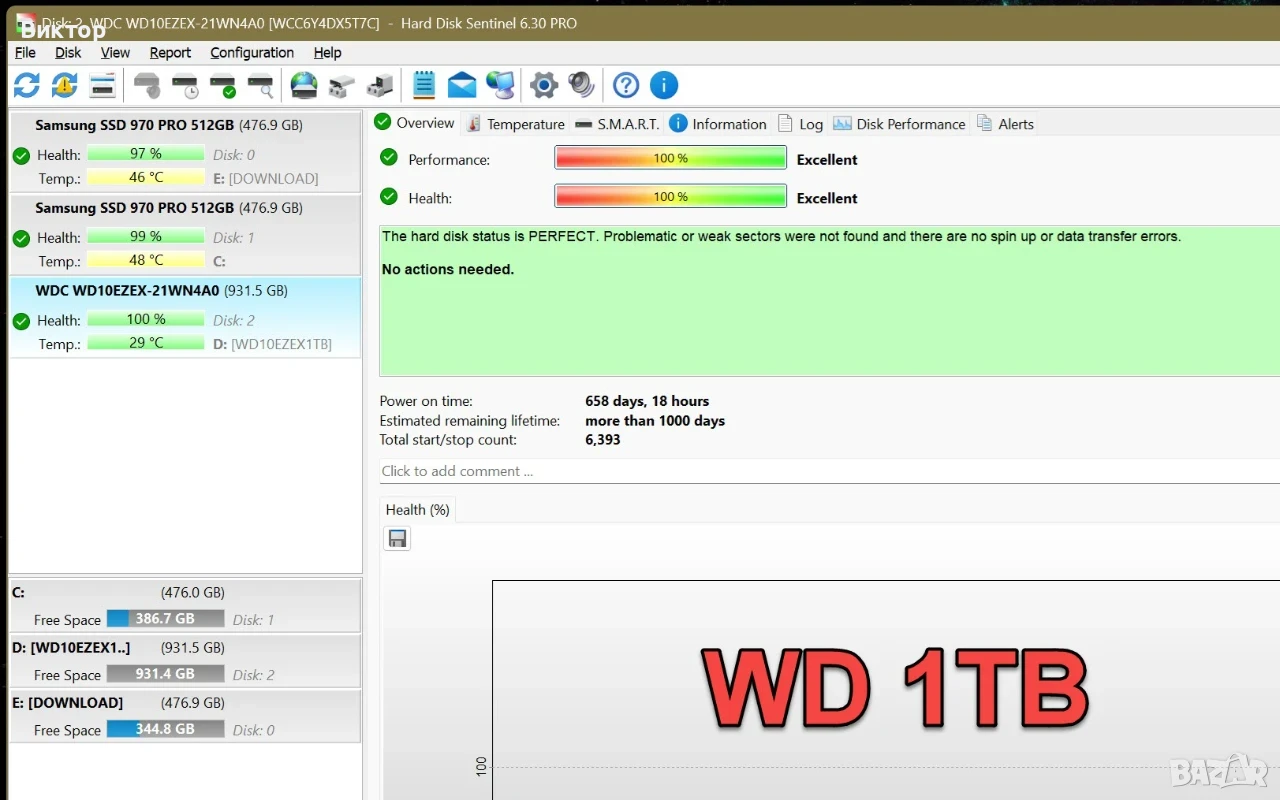Switch to the Temperature tab
The width and height of the screenshot is (1280, 800).
coord(515,124)
